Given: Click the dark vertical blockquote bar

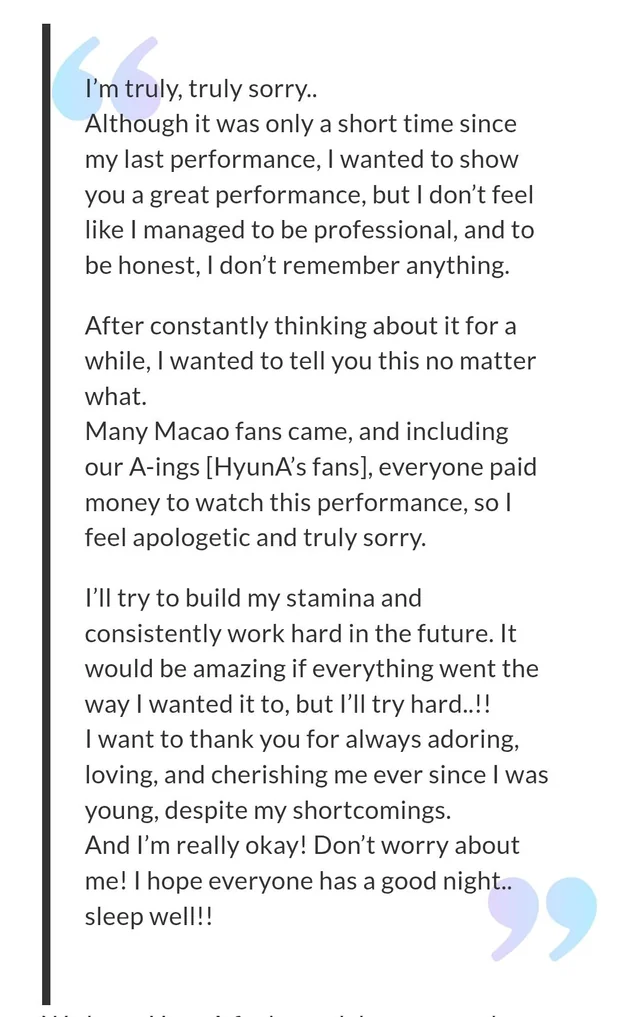Looking at the screenshot, I should tap(46, 510).
